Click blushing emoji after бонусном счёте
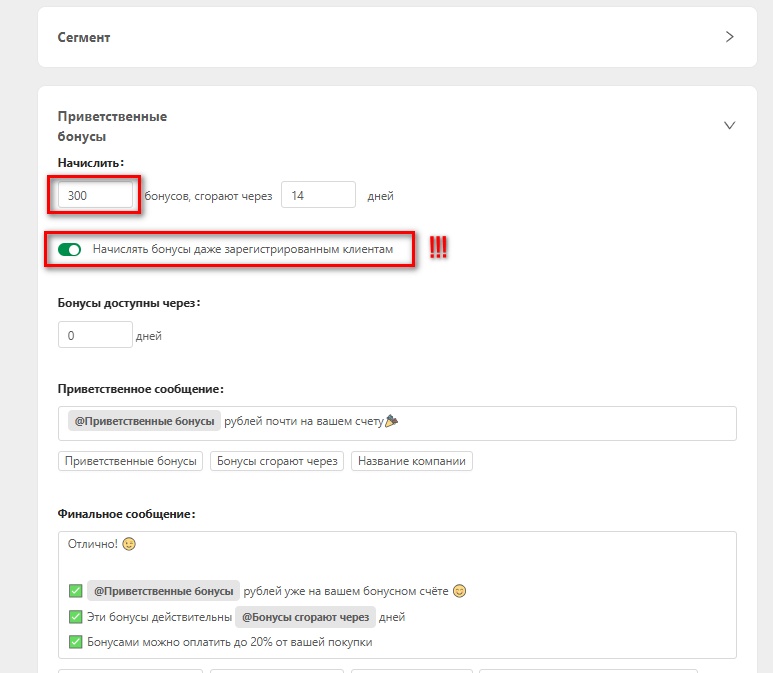The height and width of the screenshot is (673, 773). 459,591
